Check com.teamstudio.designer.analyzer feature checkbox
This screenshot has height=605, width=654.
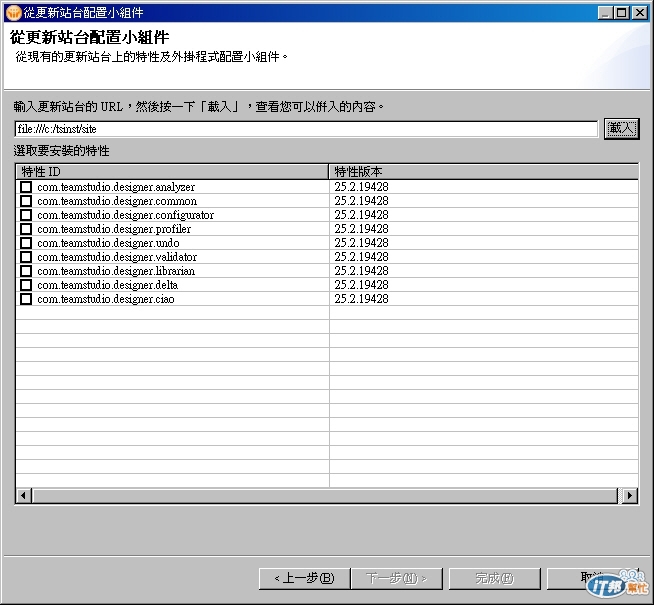click(x=26, y=187)
